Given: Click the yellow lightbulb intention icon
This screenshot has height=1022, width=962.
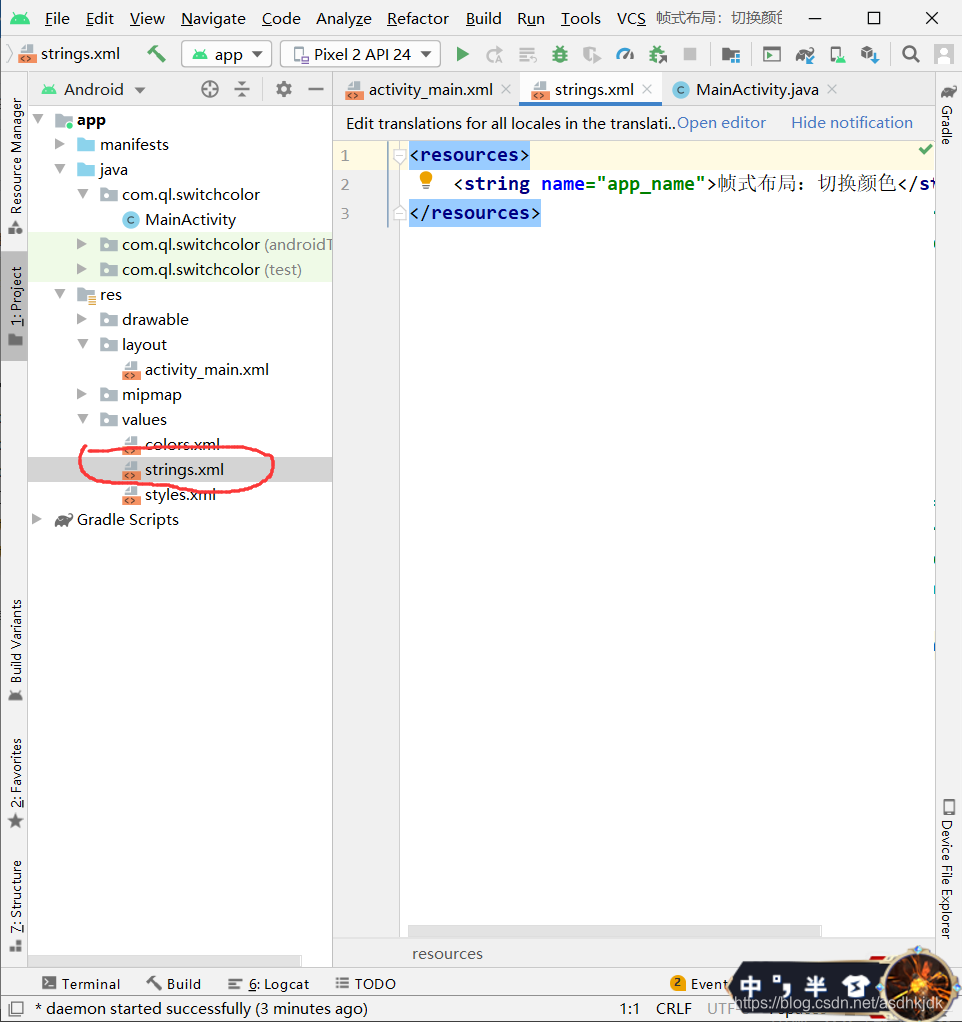Looking at the screenshot, I should pyautogui.click(x=426, y=180).
